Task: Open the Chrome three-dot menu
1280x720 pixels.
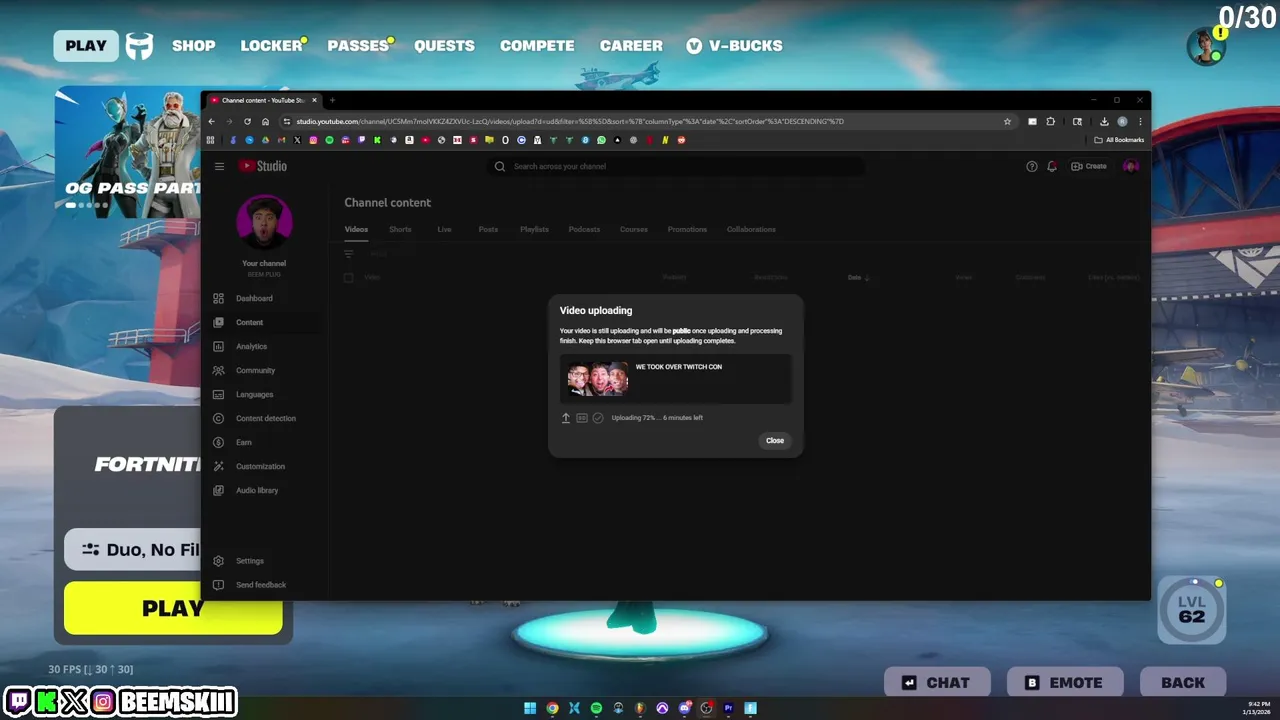Action: coord(1140,121)
